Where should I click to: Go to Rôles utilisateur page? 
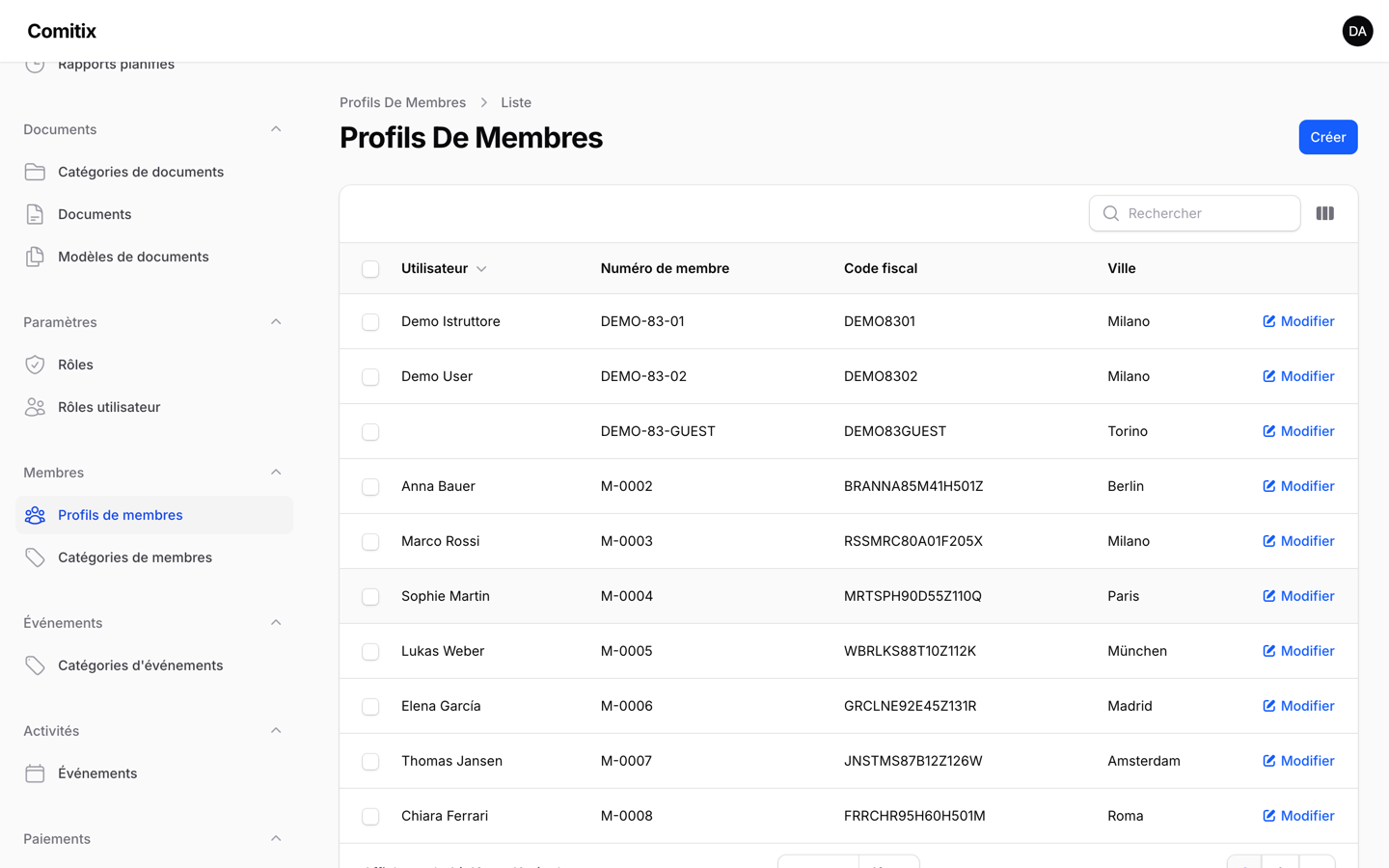tap(154, 407)
